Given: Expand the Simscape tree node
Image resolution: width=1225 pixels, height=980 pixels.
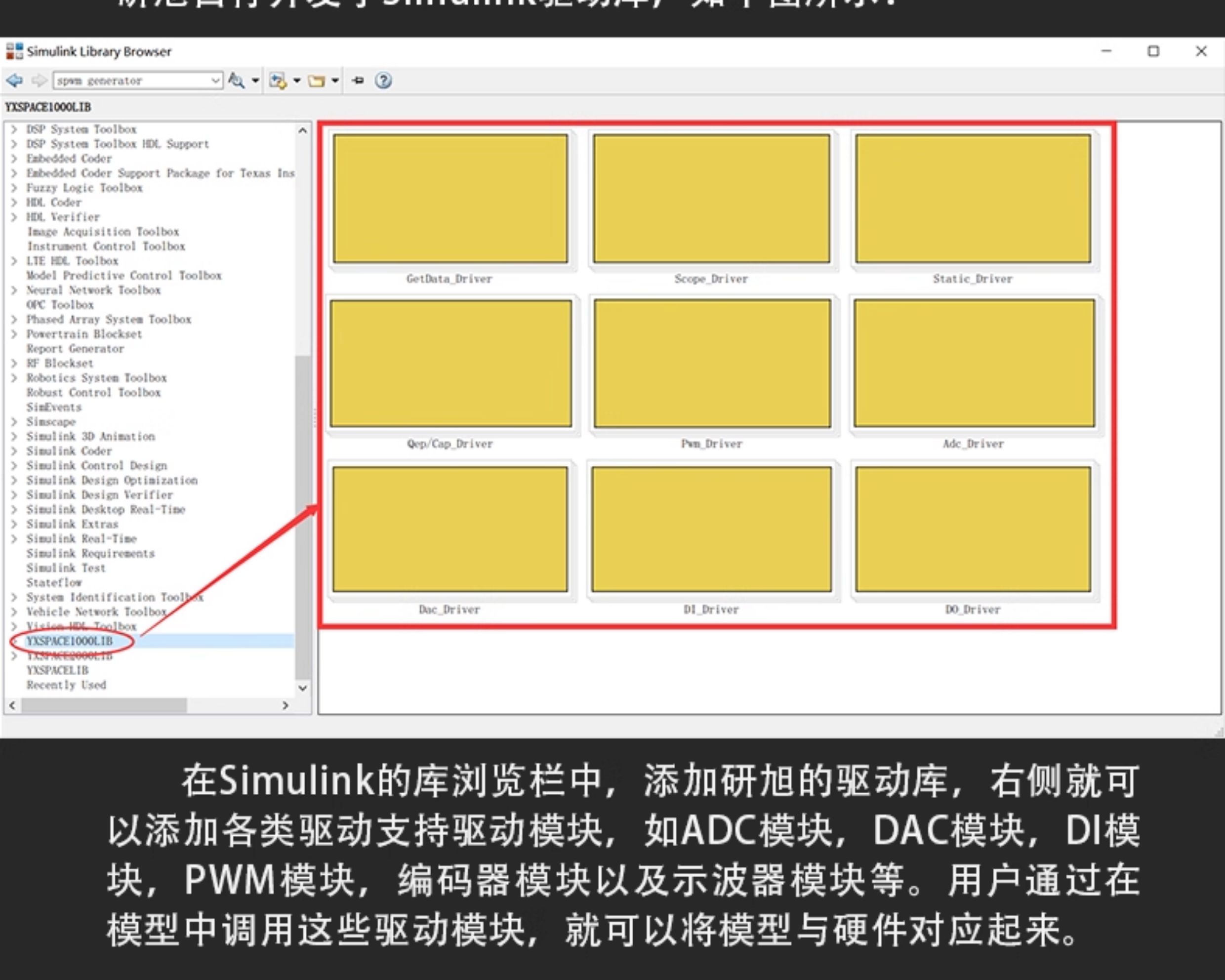Looking at the screenshot, I should tap(14, 422).
